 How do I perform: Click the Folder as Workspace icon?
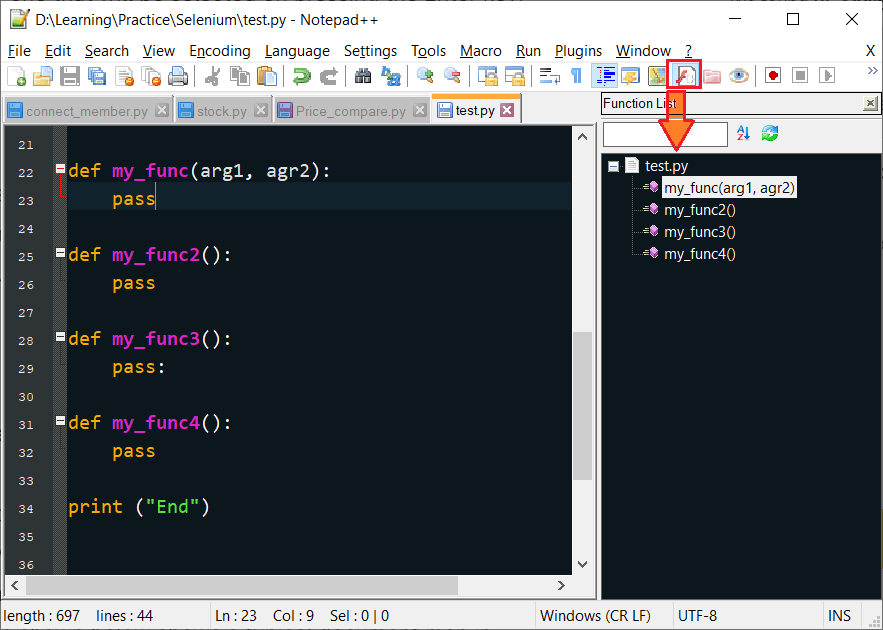pos(712,75)
